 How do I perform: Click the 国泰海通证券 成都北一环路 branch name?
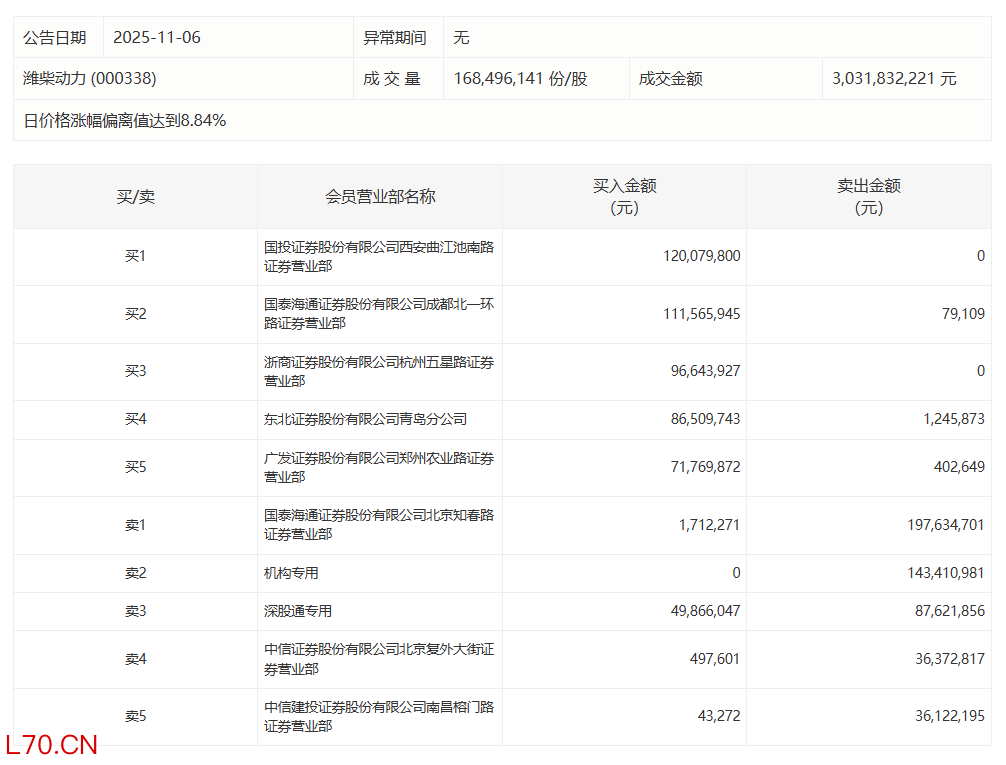pos(378,314)
